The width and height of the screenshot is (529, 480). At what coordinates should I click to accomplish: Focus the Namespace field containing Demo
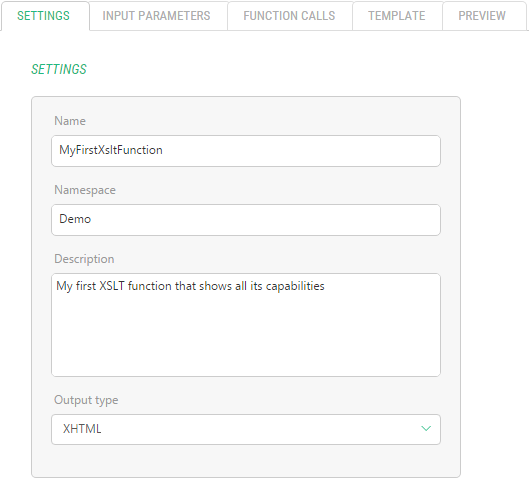(x=246, y=220)
